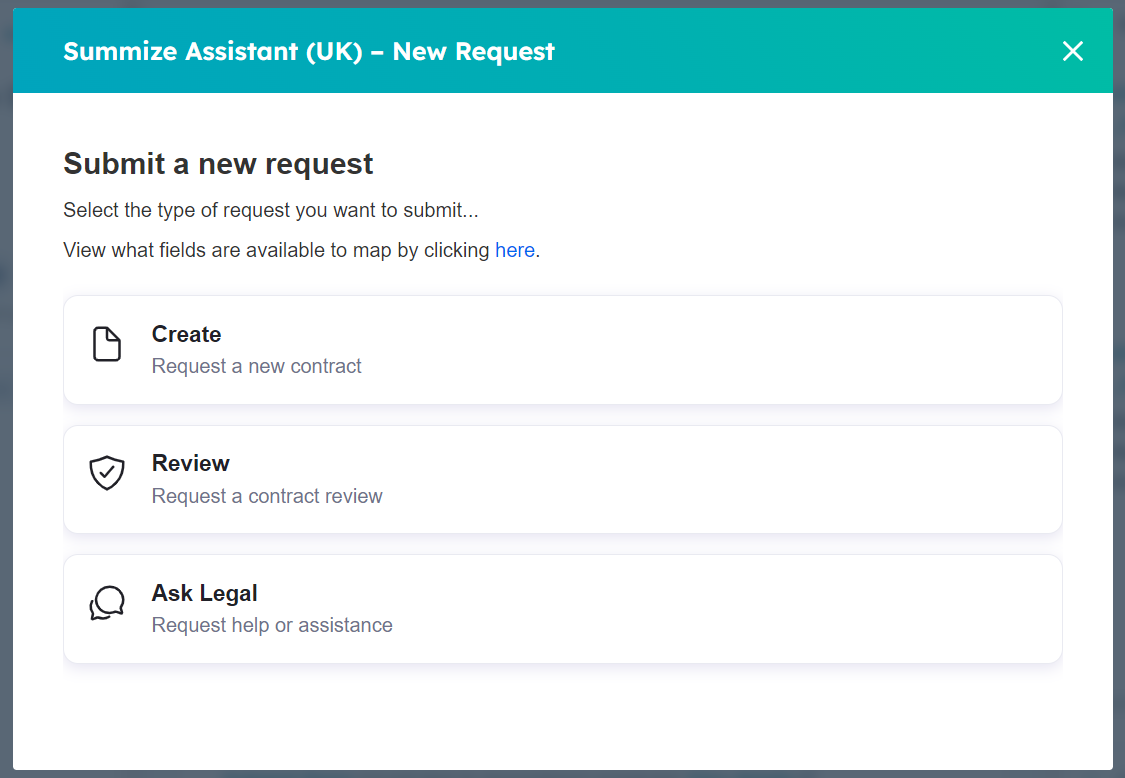Dismiss the New Request dialog with the X
This screenshot has width=1125, height=778.
click(x=1073, y=50)
